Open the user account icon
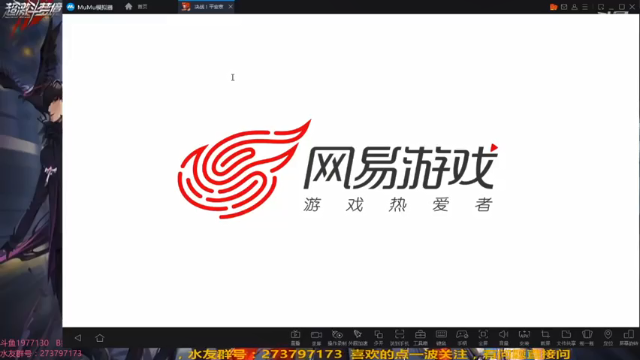640x360 pixels. click(x=574, y=7)
